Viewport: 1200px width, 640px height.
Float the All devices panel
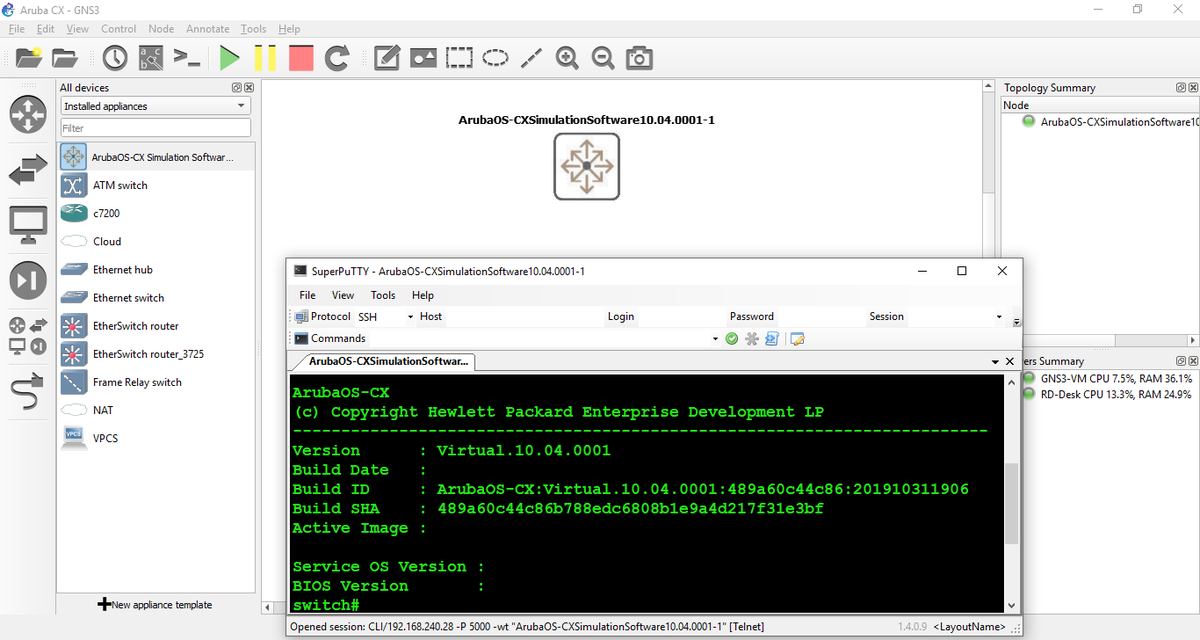(237, 88)
